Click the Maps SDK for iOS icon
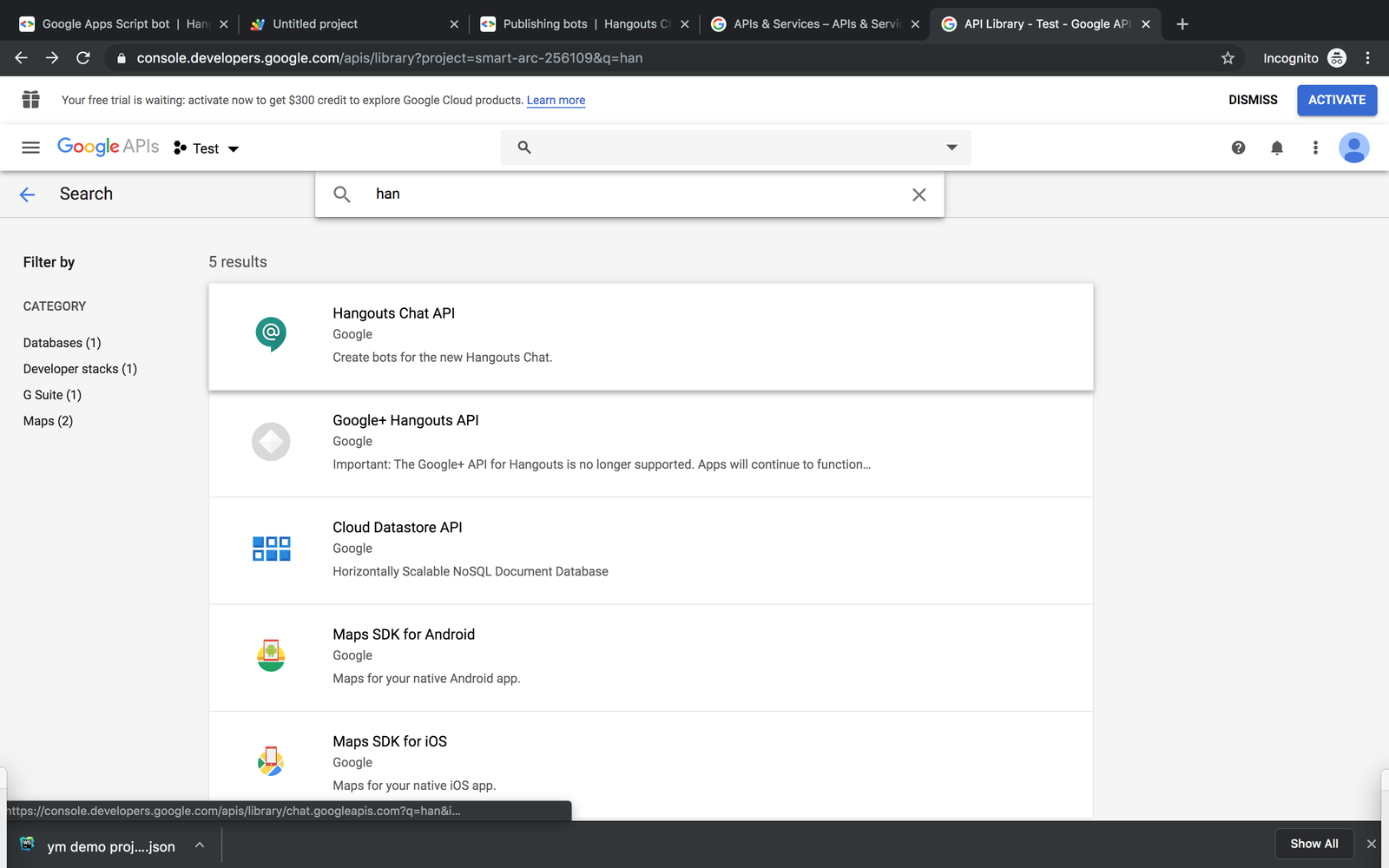1389x868 pixels. pyautogui.click(x=271, y=762)
